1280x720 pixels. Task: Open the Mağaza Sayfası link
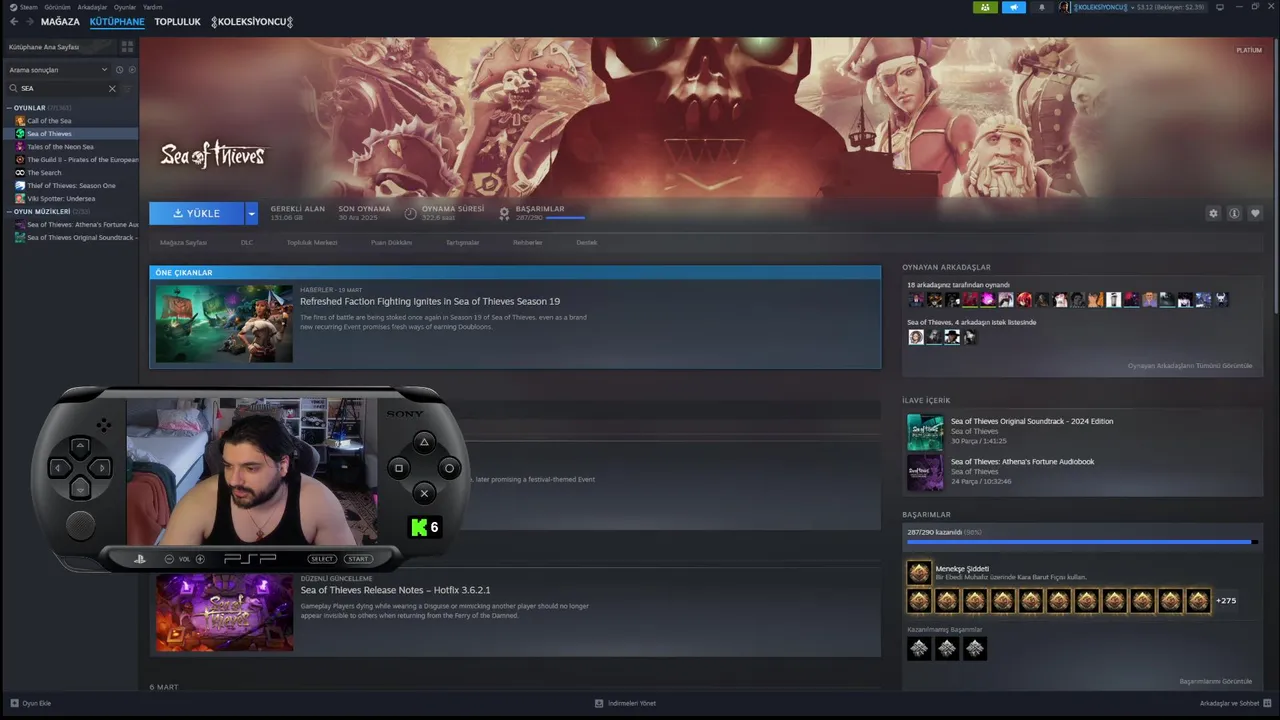click(183, 243)
